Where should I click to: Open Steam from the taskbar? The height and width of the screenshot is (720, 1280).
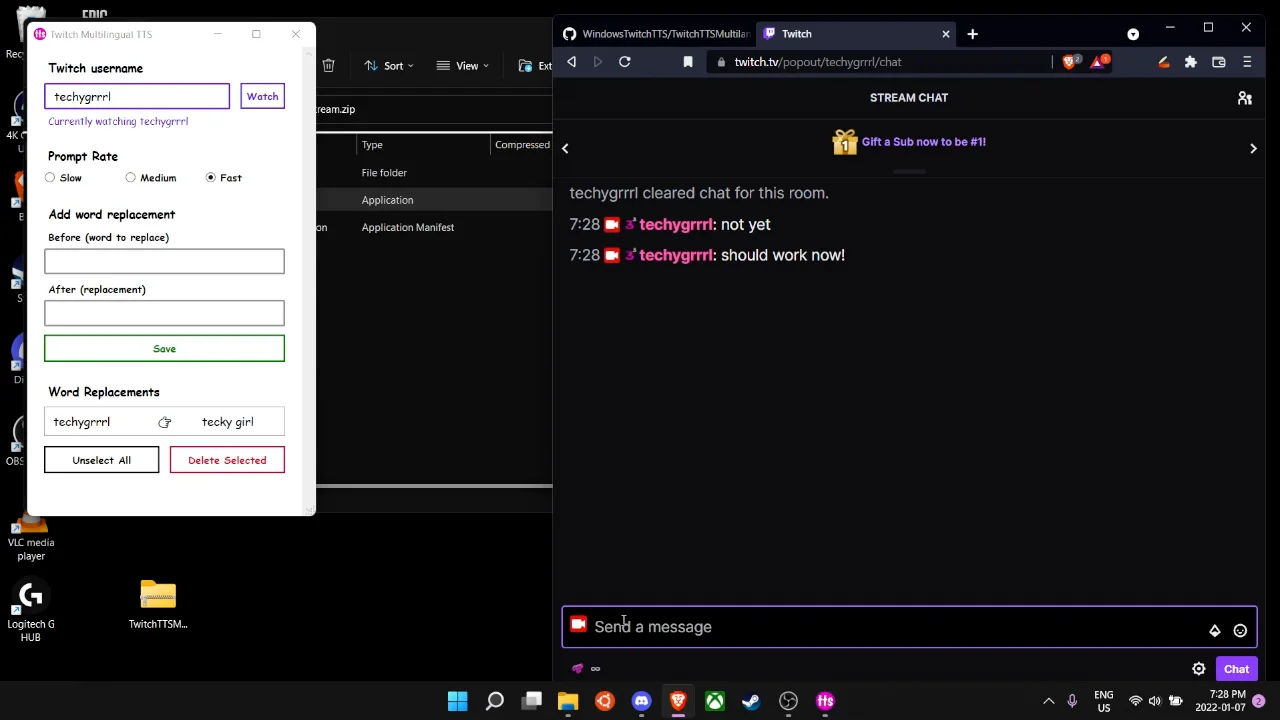coord(751,701)
